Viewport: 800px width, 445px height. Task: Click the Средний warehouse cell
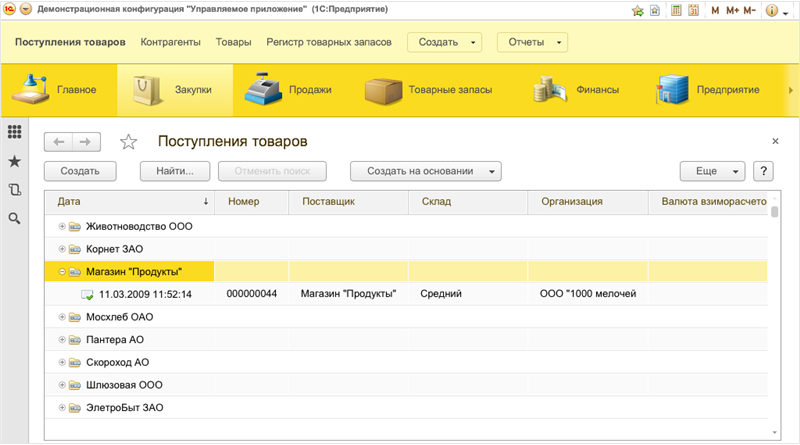click(x=468, y=294)
